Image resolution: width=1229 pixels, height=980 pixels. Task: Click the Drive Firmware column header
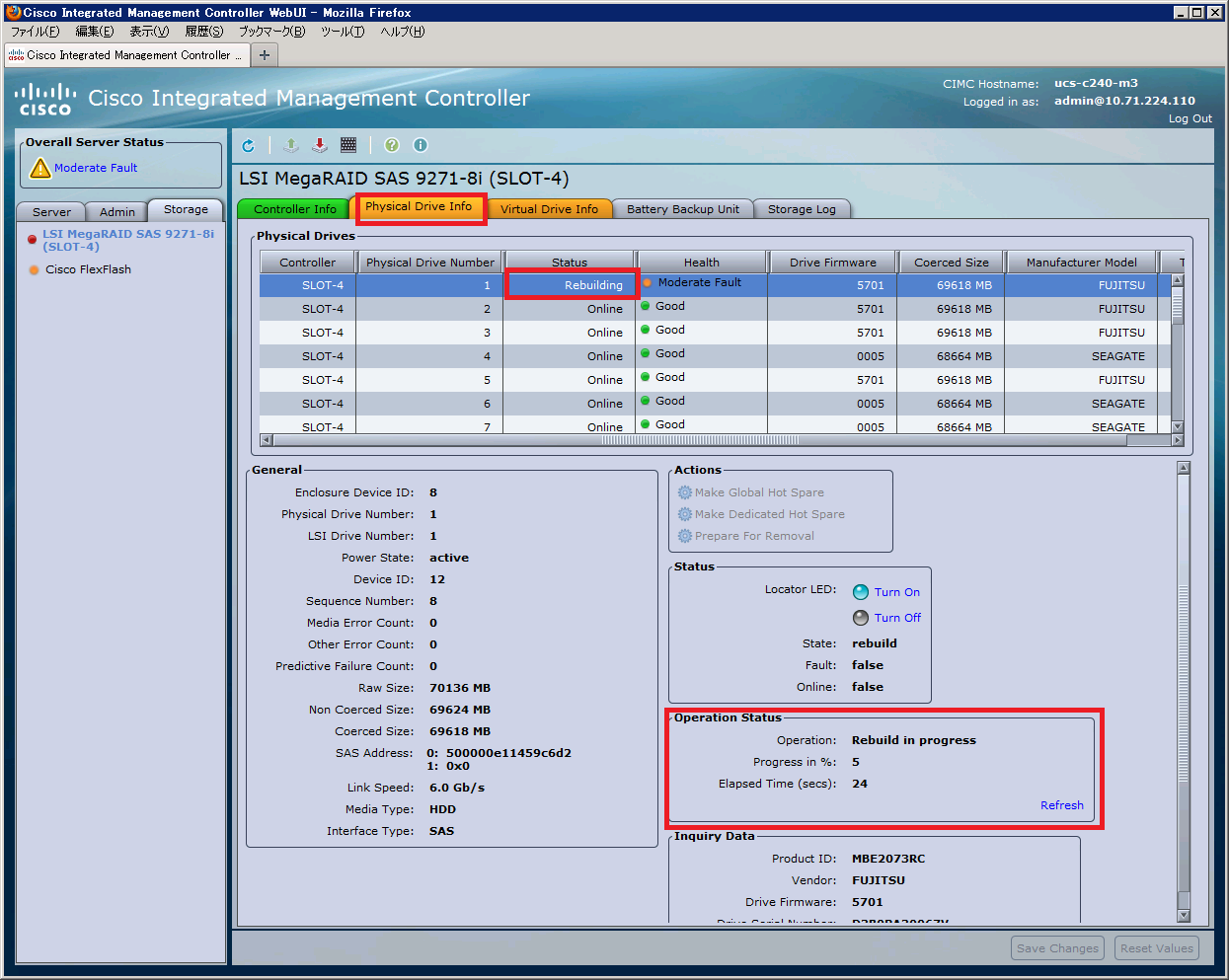(832, 263)
